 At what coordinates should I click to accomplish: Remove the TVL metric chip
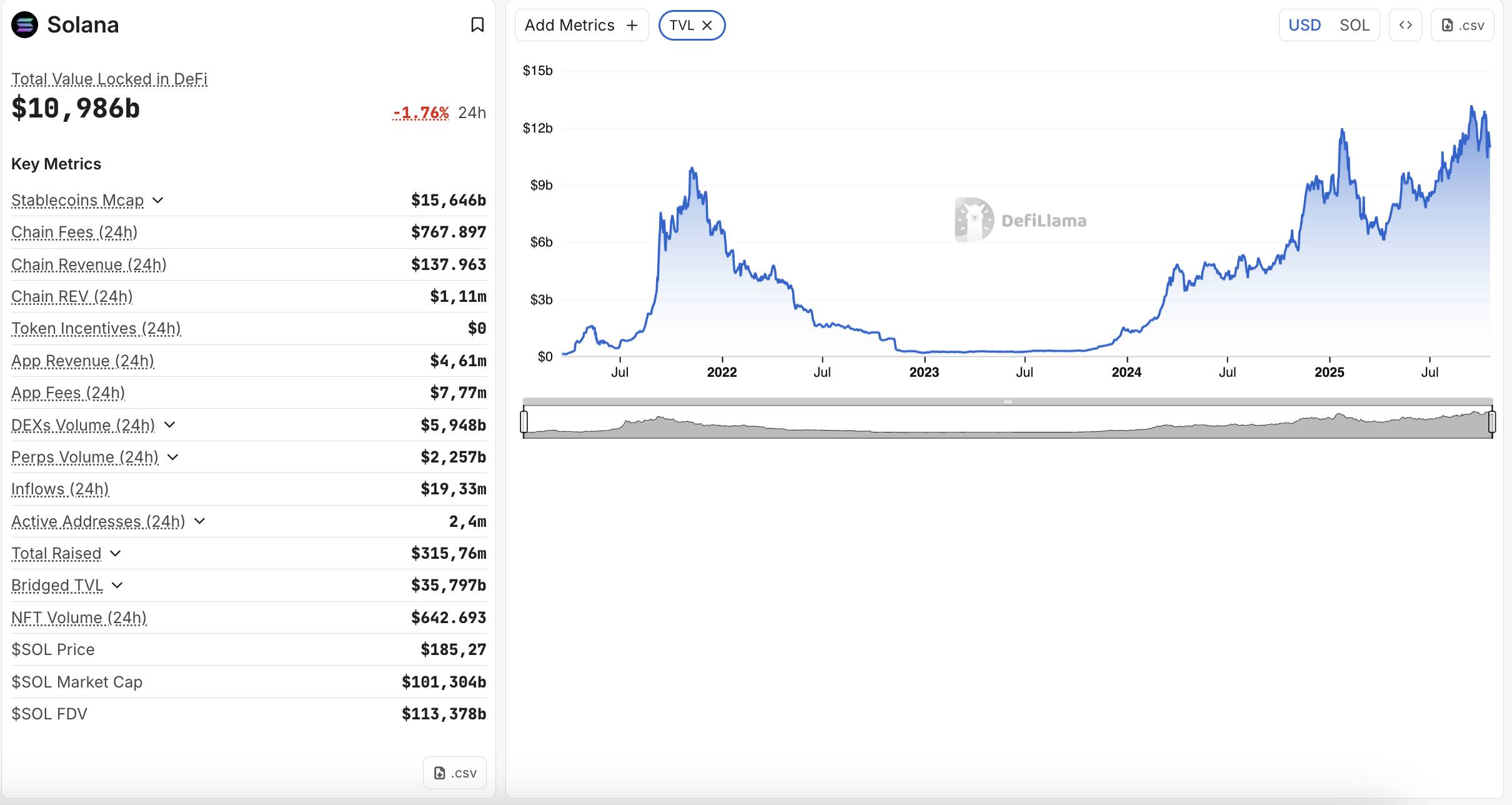(707, 26)
